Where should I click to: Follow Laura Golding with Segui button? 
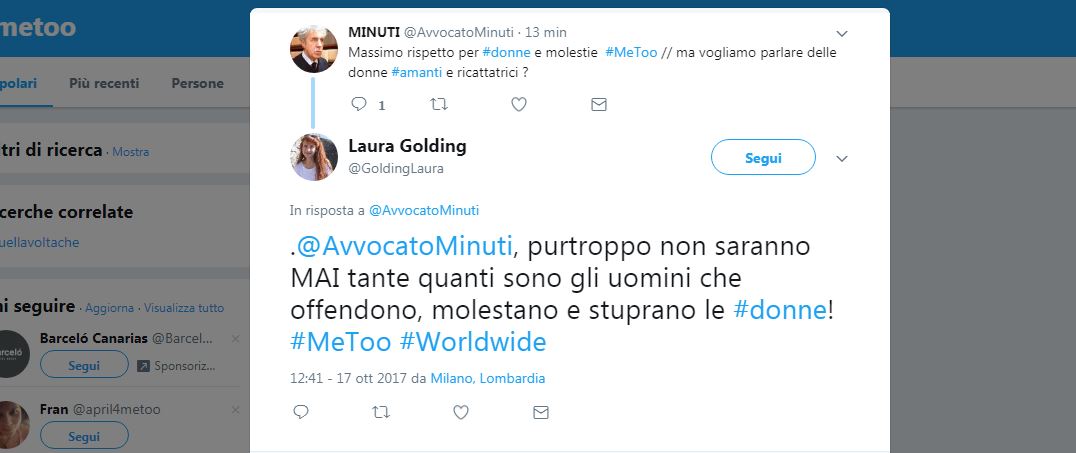coord(763,157)
